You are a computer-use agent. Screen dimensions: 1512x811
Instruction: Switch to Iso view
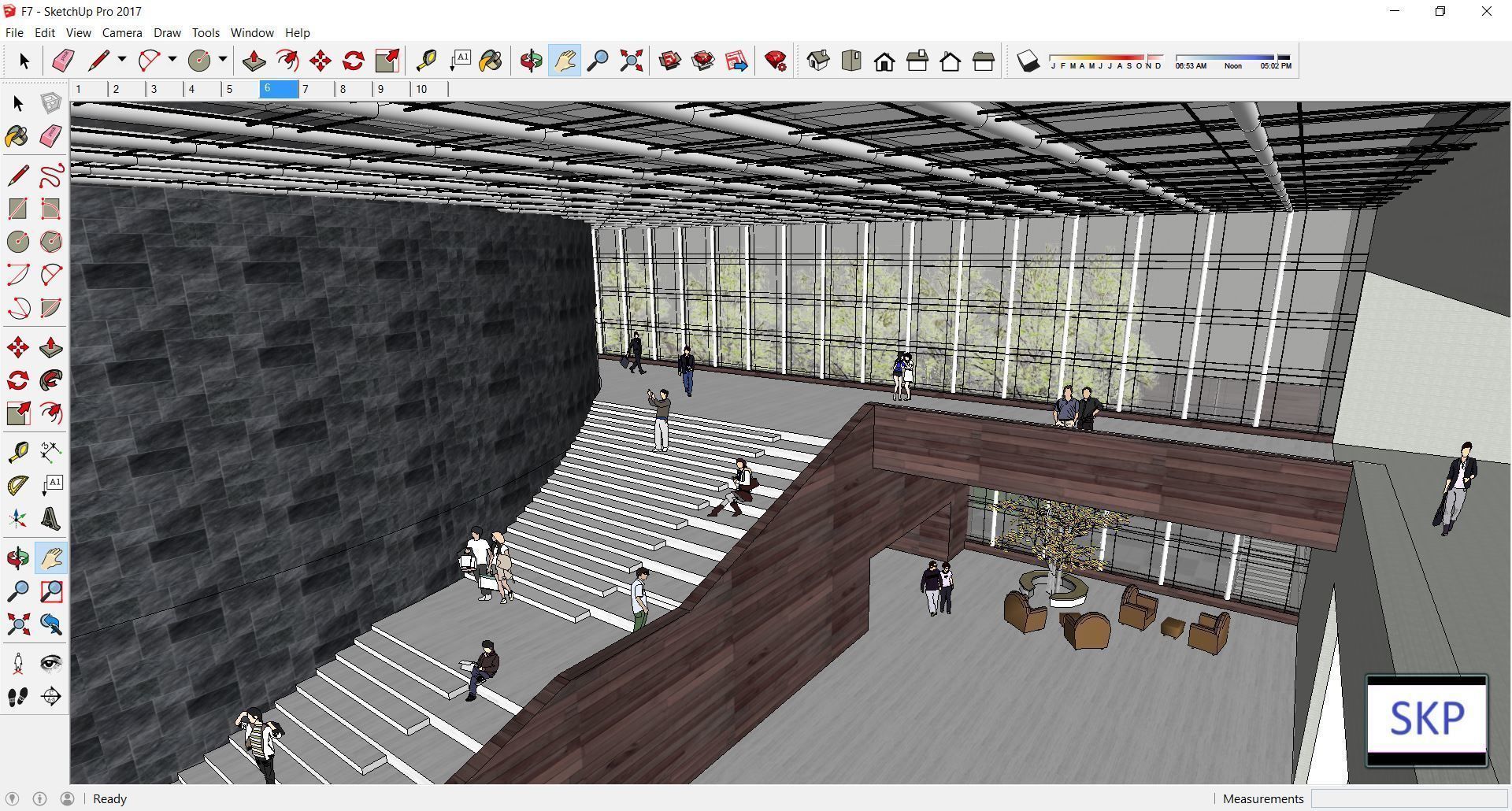pos(818,61)
